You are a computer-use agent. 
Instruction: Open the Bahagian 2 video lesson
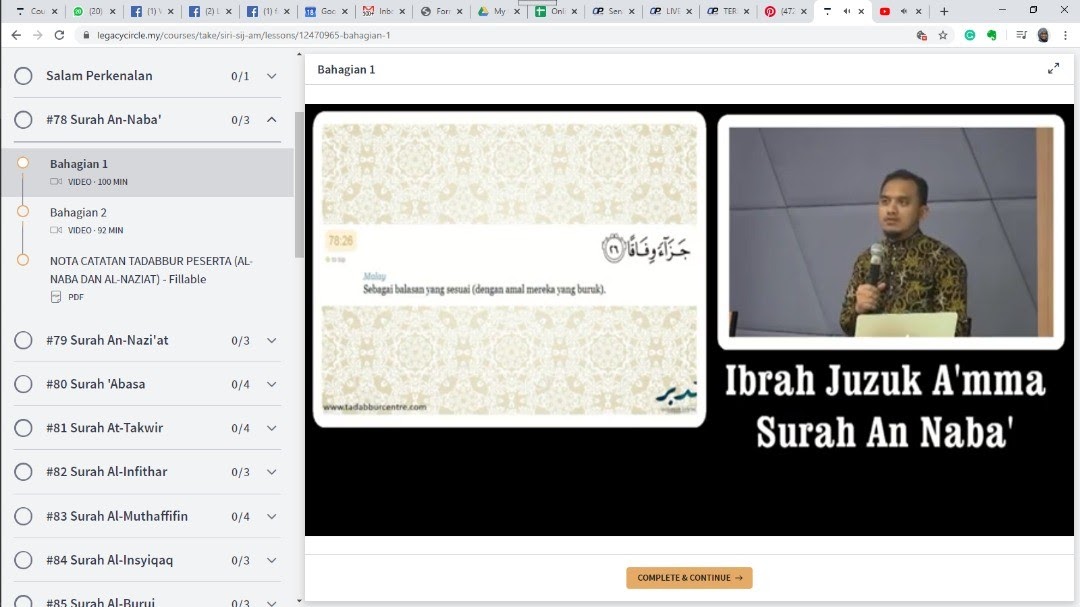point(147,220)
